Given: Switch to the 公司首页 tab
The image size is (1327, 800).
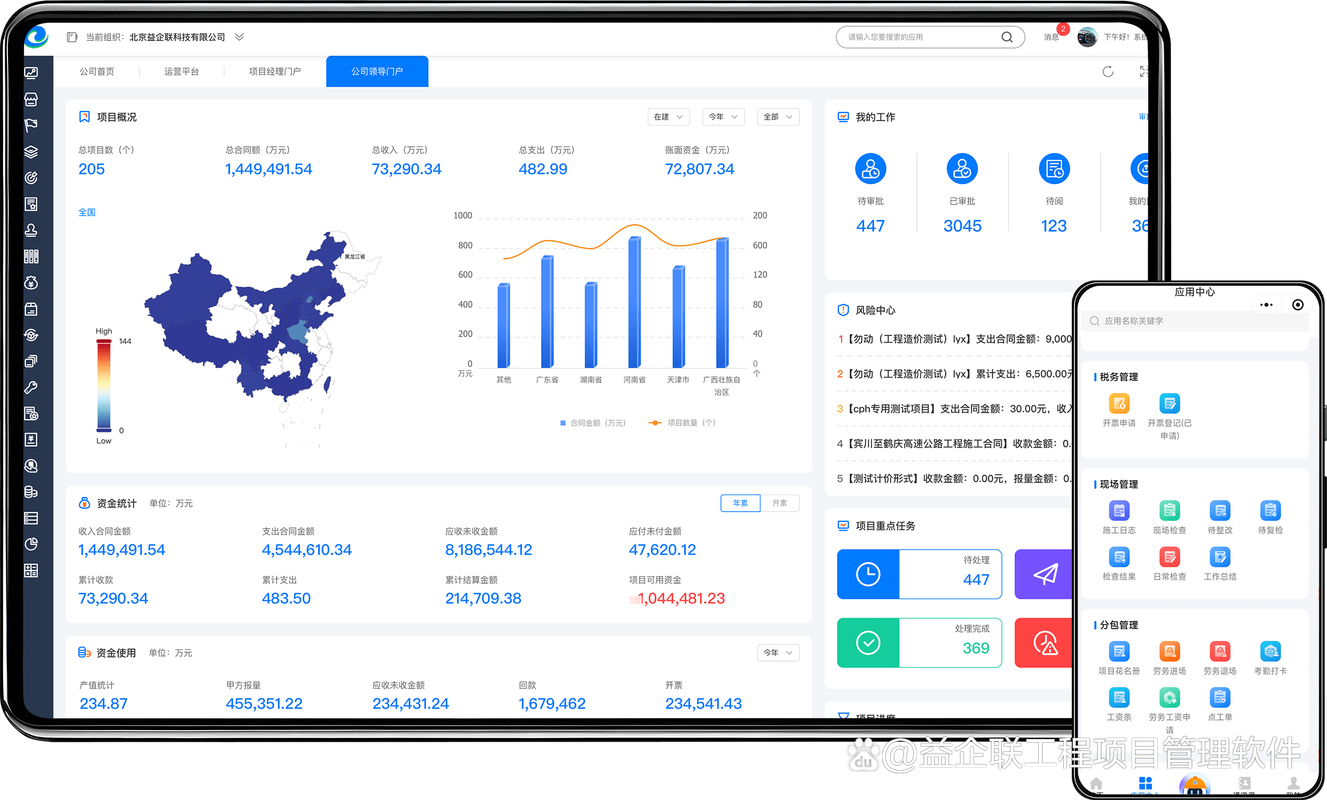Looking at the screenshot, I should (97, 72).
